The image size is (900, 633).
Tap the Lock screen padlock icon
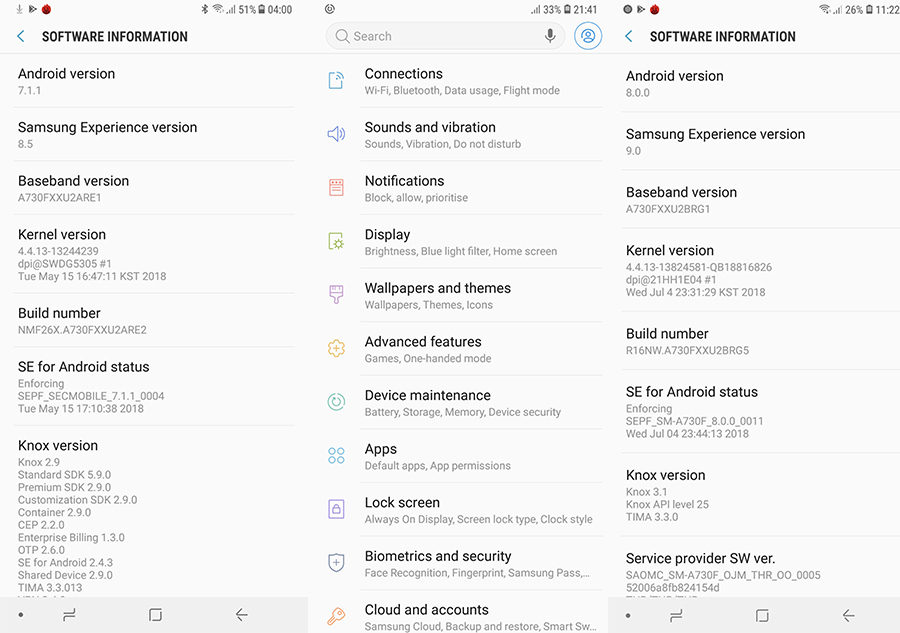337,509
